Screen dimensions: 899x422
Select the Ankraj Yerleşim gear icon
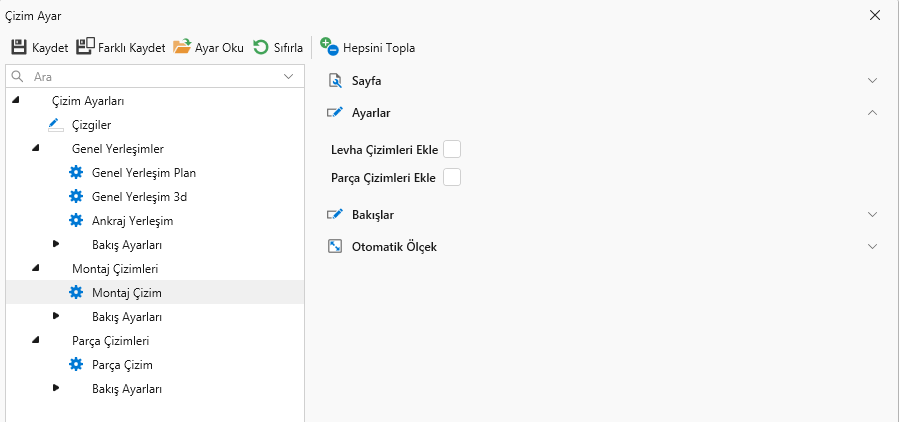click(x=76, y=220)
